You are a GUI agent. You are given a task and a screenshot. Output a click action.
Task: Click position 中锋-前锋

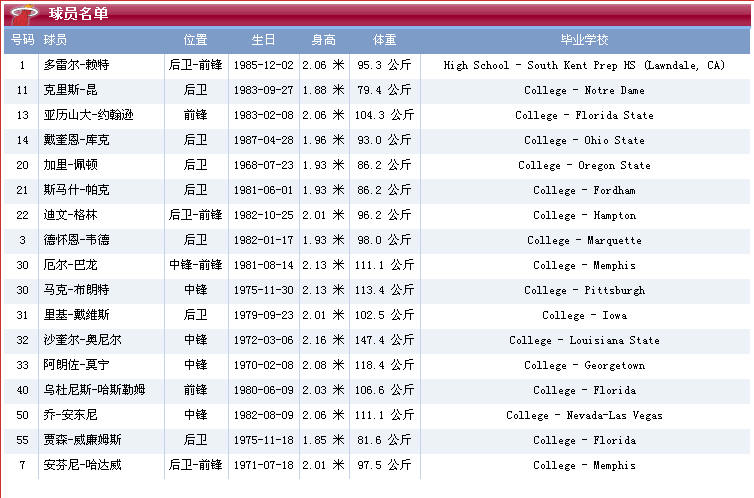195,265
